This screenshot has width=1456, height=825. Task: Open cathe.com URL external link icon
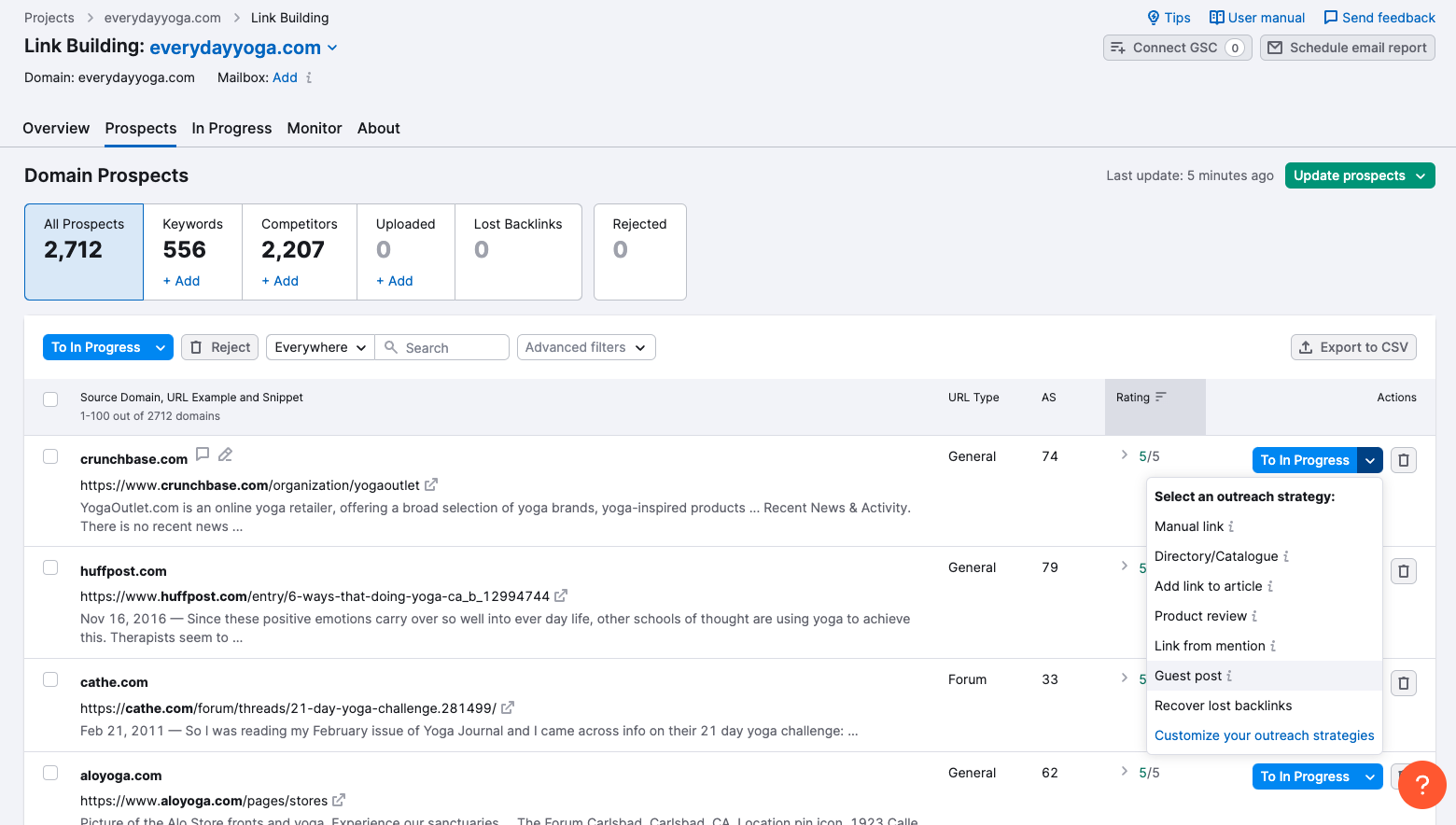click(508, 708)
